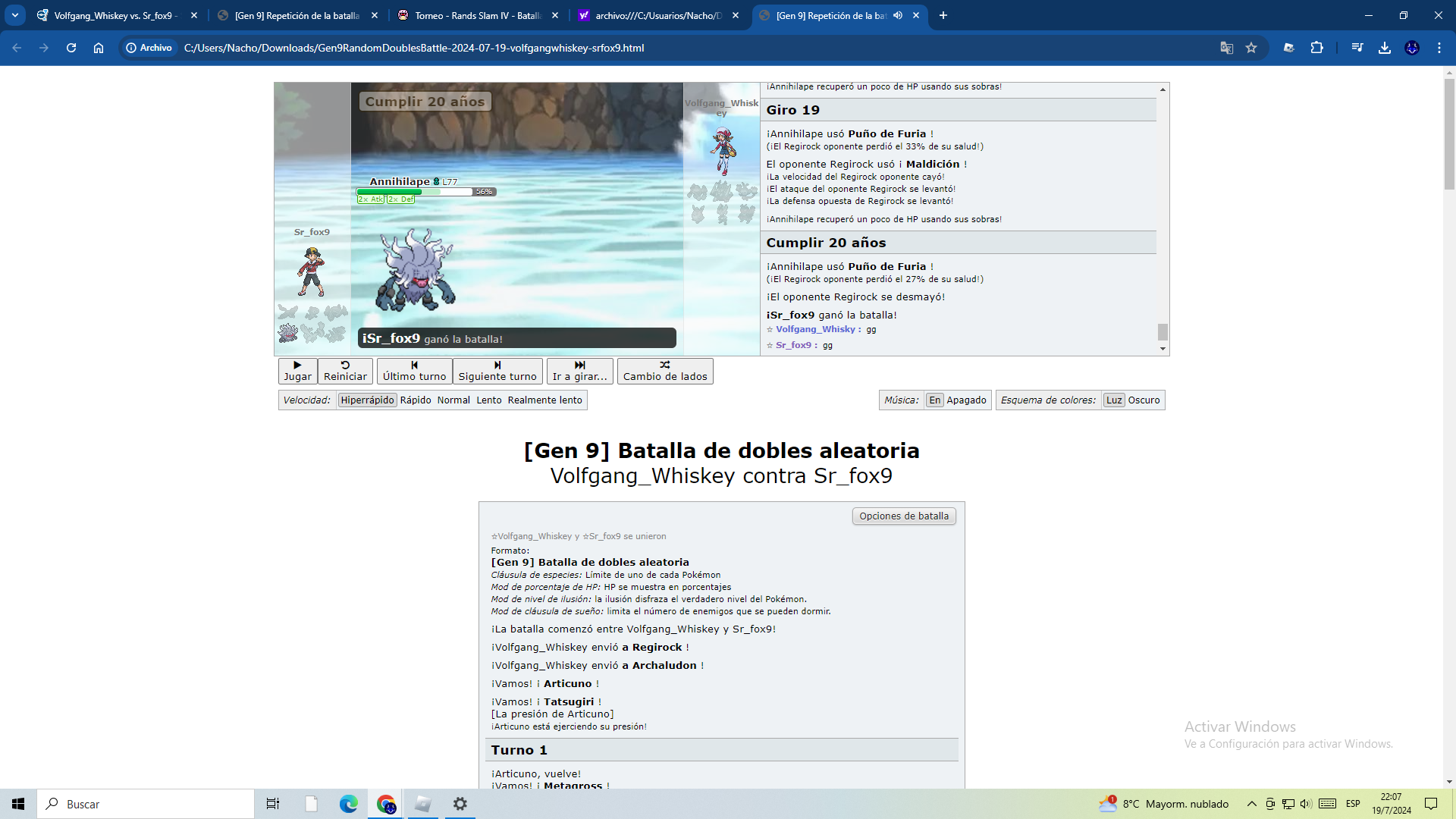
Task: Click the Archivo site info chip
Action: point(149,48)
